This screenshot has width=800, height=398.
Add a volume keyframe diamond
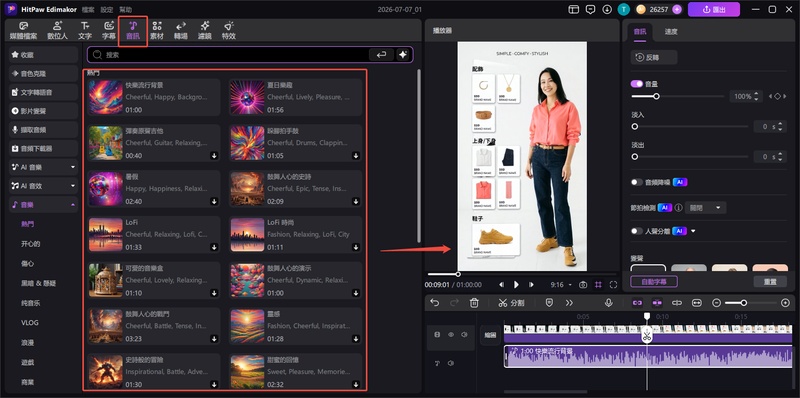click(x=777, y=96)
